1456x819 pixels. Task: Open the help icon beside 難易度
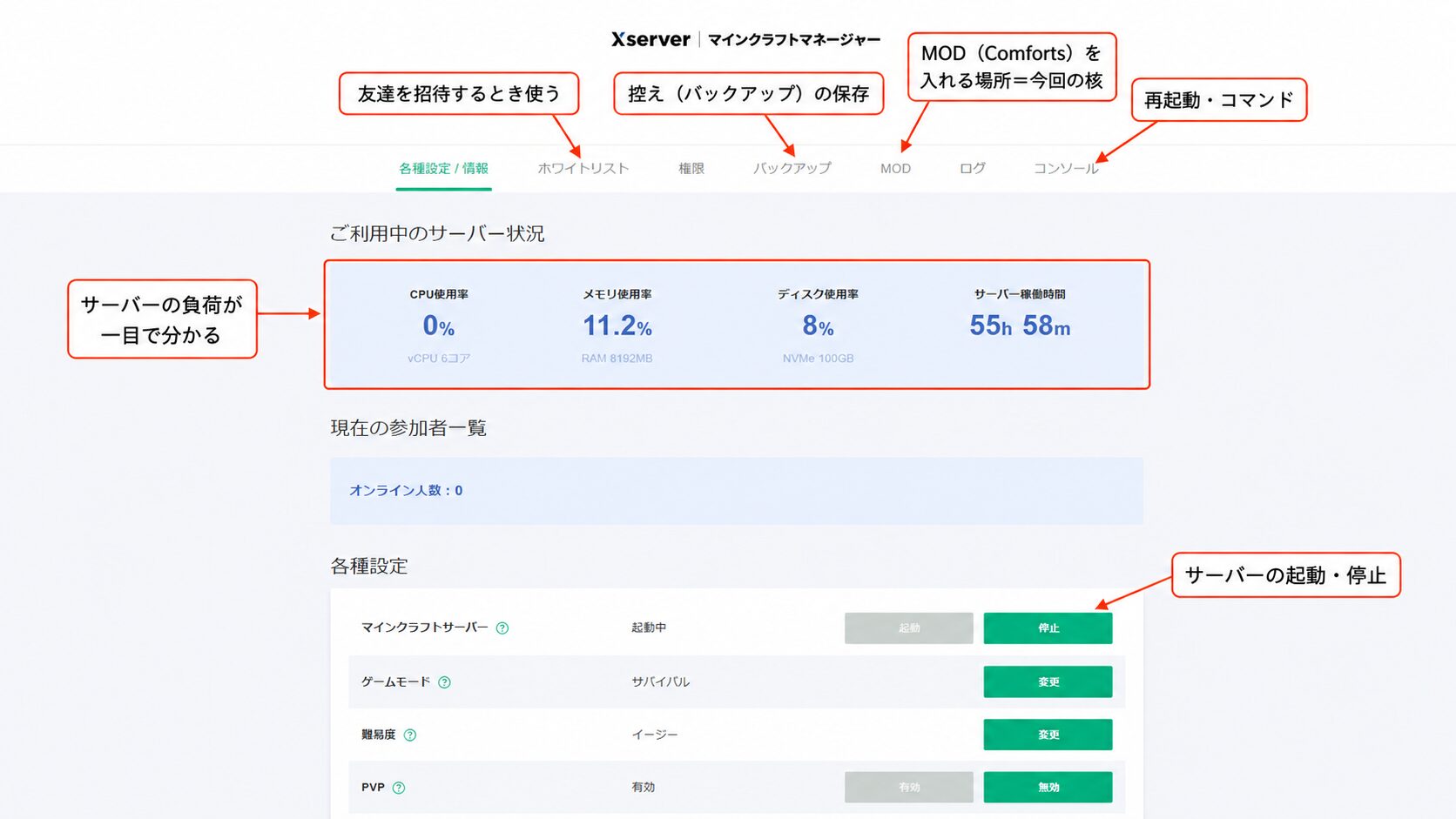click(x=410, y=735)
